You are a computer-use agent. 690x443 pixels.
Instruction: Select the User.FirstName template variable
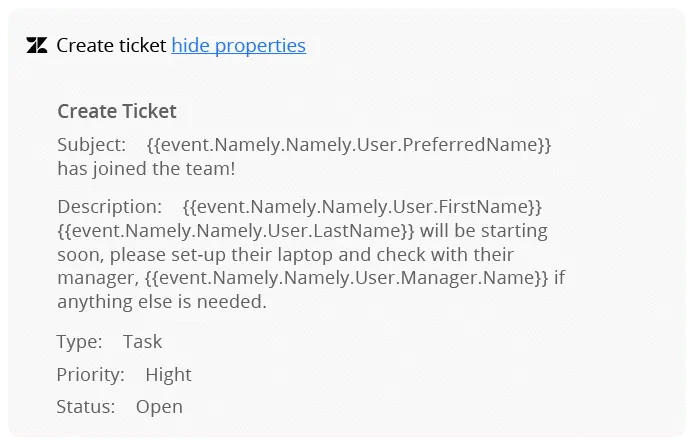tap(362, 207)
